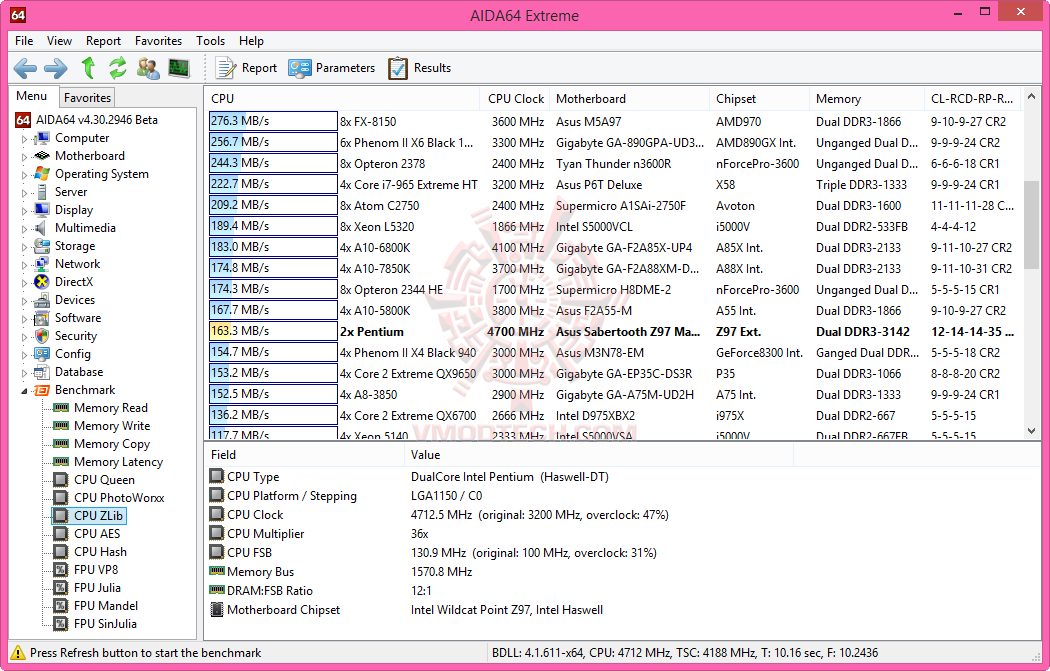This screenshot has height=671, width=1050.
Task: Open the Memory Copy benchmark
Action: [x=112, y=444]
